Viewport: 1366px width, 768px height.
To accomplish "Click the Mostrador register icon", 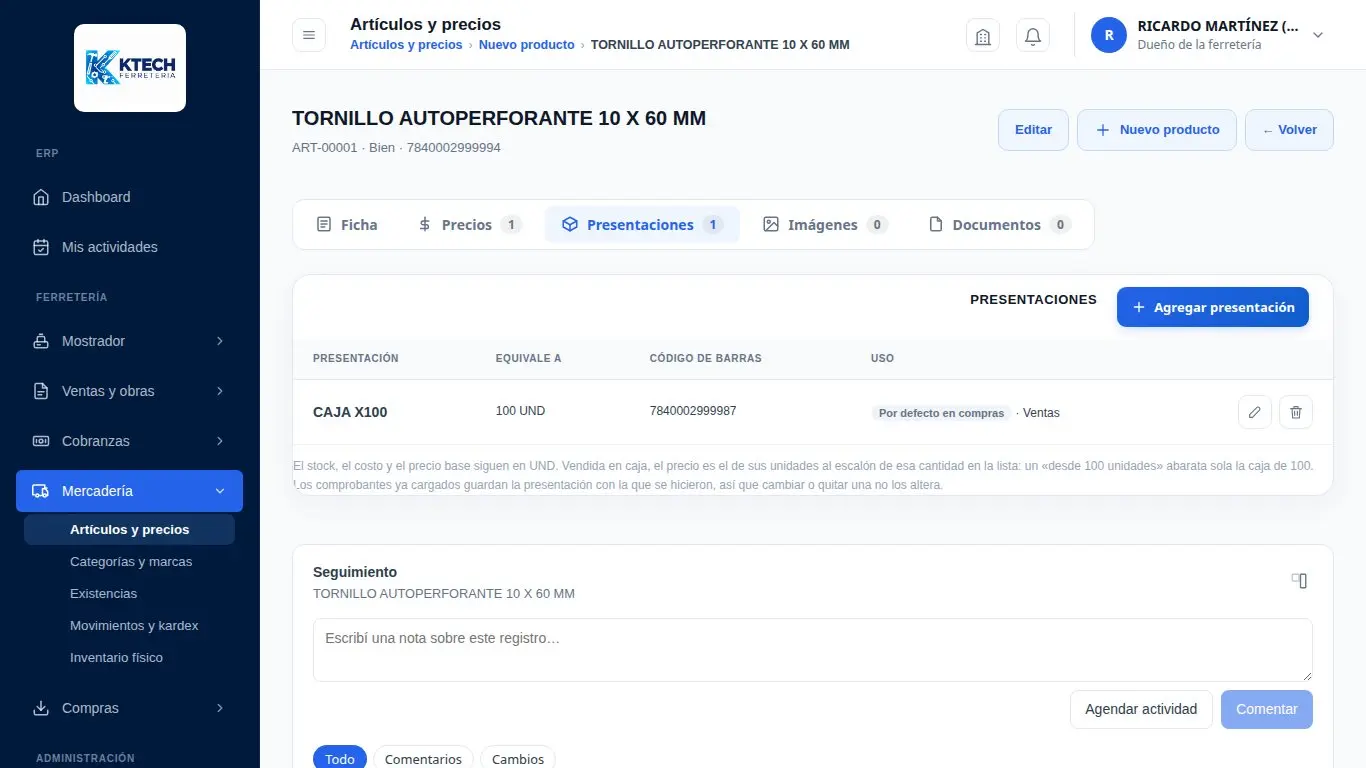I will point(41,341).
